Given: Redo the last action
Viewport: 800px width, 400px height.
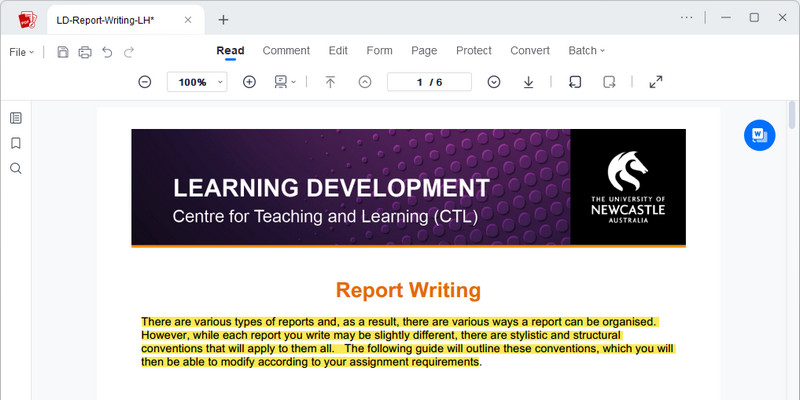Looking at the screenshot, I should point(129,52).
